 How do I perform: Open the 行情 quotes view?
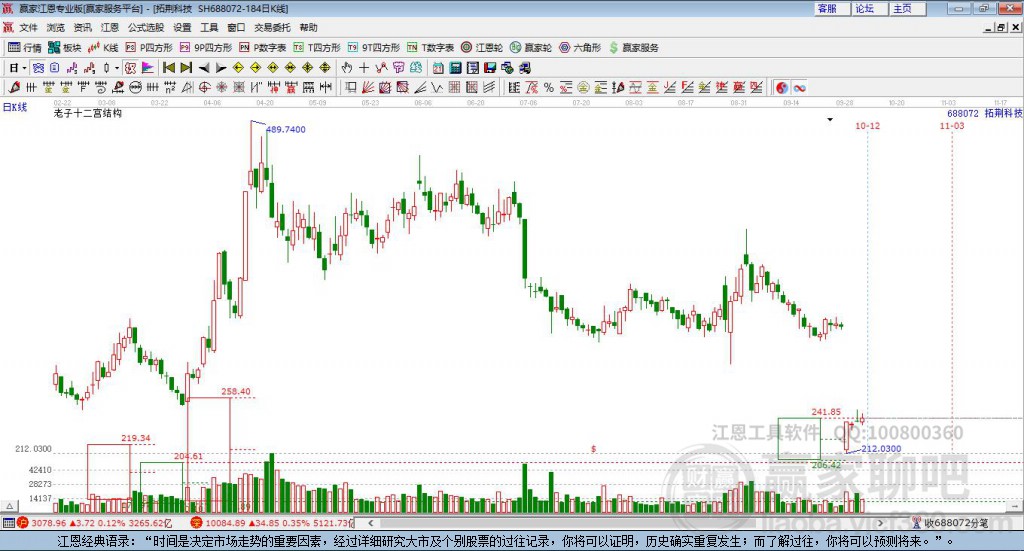point(25,48)
